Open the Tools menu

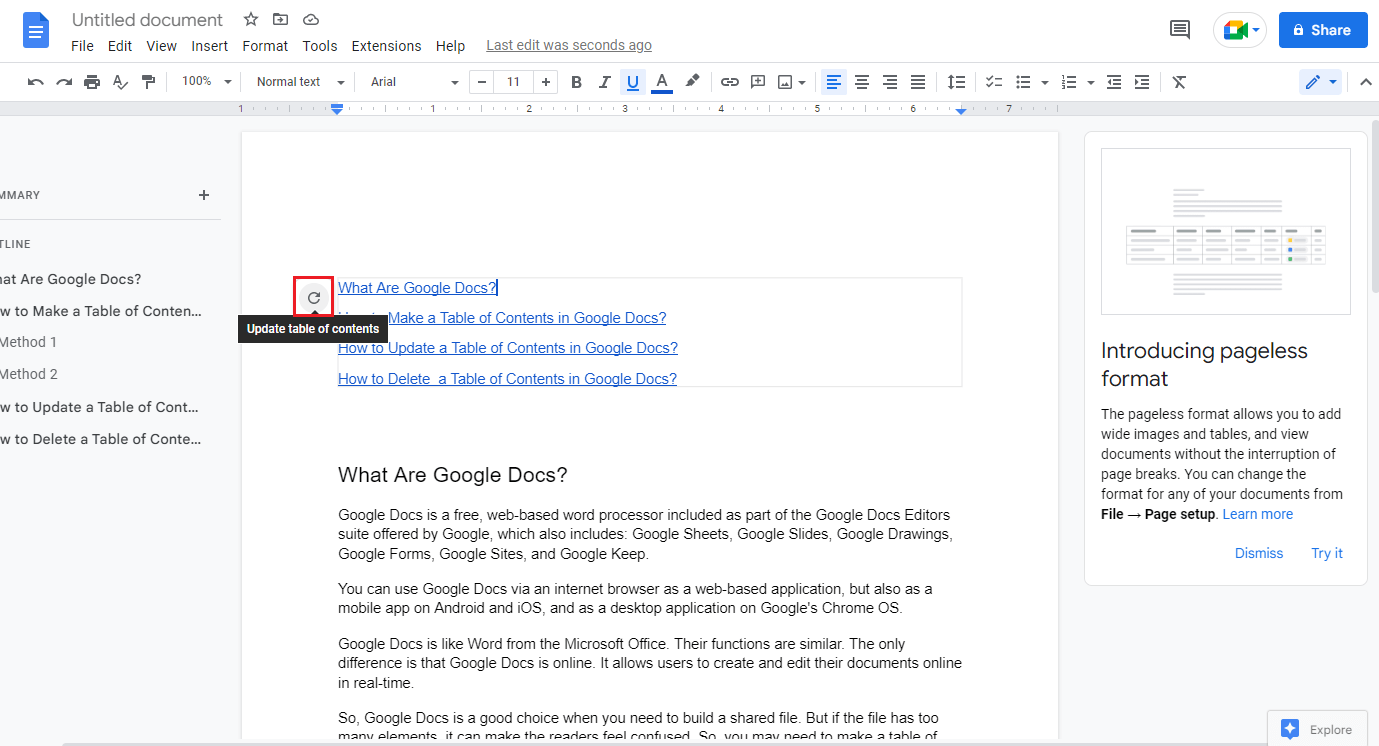click(320, 46)
